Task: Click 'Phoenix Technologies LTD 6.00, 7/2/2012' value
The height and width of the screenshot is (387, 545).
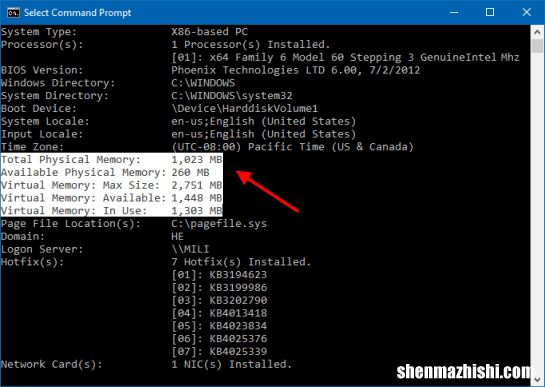Action: coord(296,70)
